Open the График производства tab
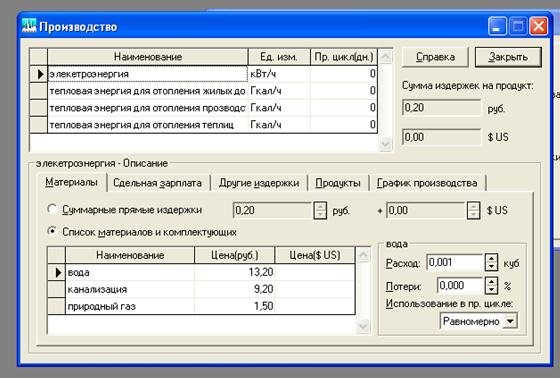The height and width of the screenshot is (378, 560). click(427, 183)
